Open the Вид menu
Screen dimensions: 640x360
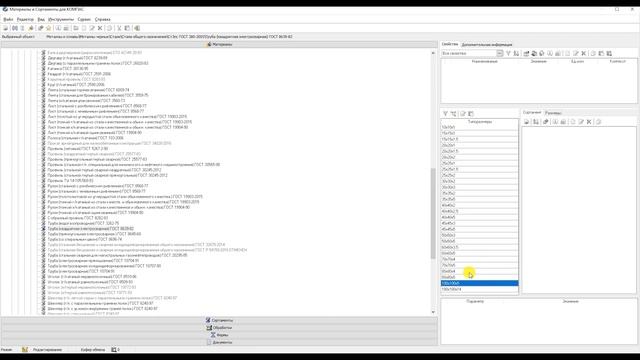(41, 19)
